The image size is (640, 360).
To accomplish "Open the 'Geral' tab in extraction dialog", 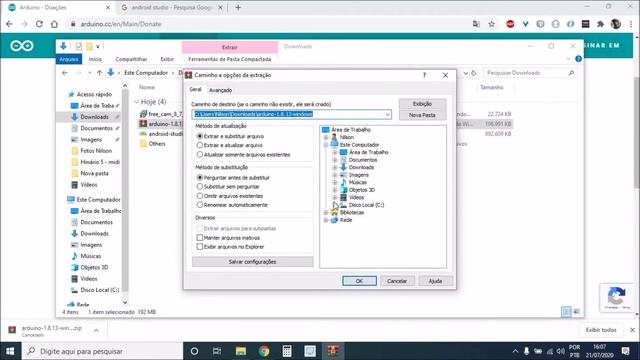I will click(x=195, y=89).
